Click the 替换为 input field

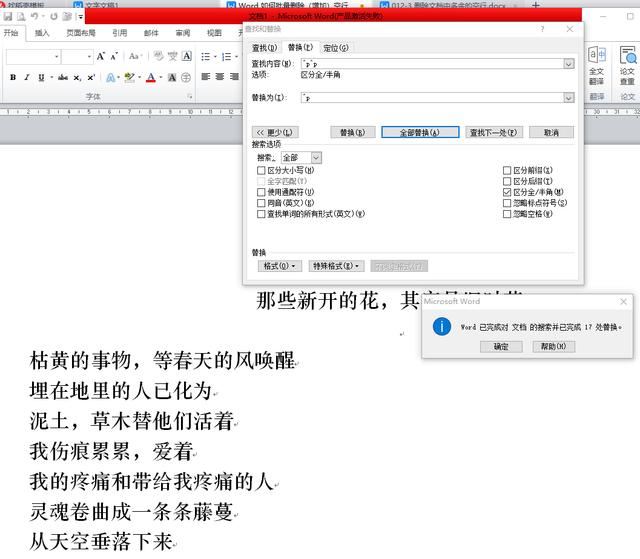point(432,98)
